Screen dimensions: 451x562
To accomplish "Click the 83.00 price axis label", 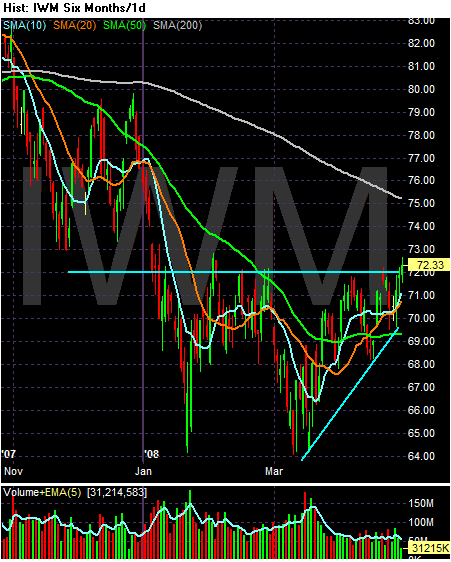I will point(421,20).
